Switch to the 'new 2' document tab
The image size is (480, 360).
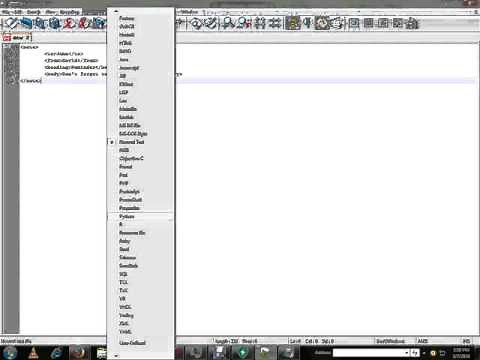[17, 37]
